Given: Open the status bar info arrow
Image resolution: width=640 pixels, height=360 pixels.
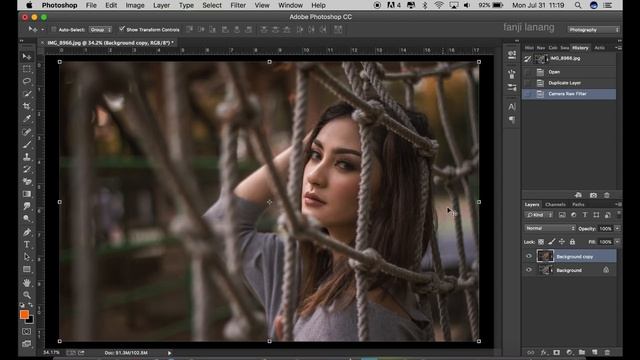Looking at the screenshot, I should pyautogui.click(x=169, y=353).
